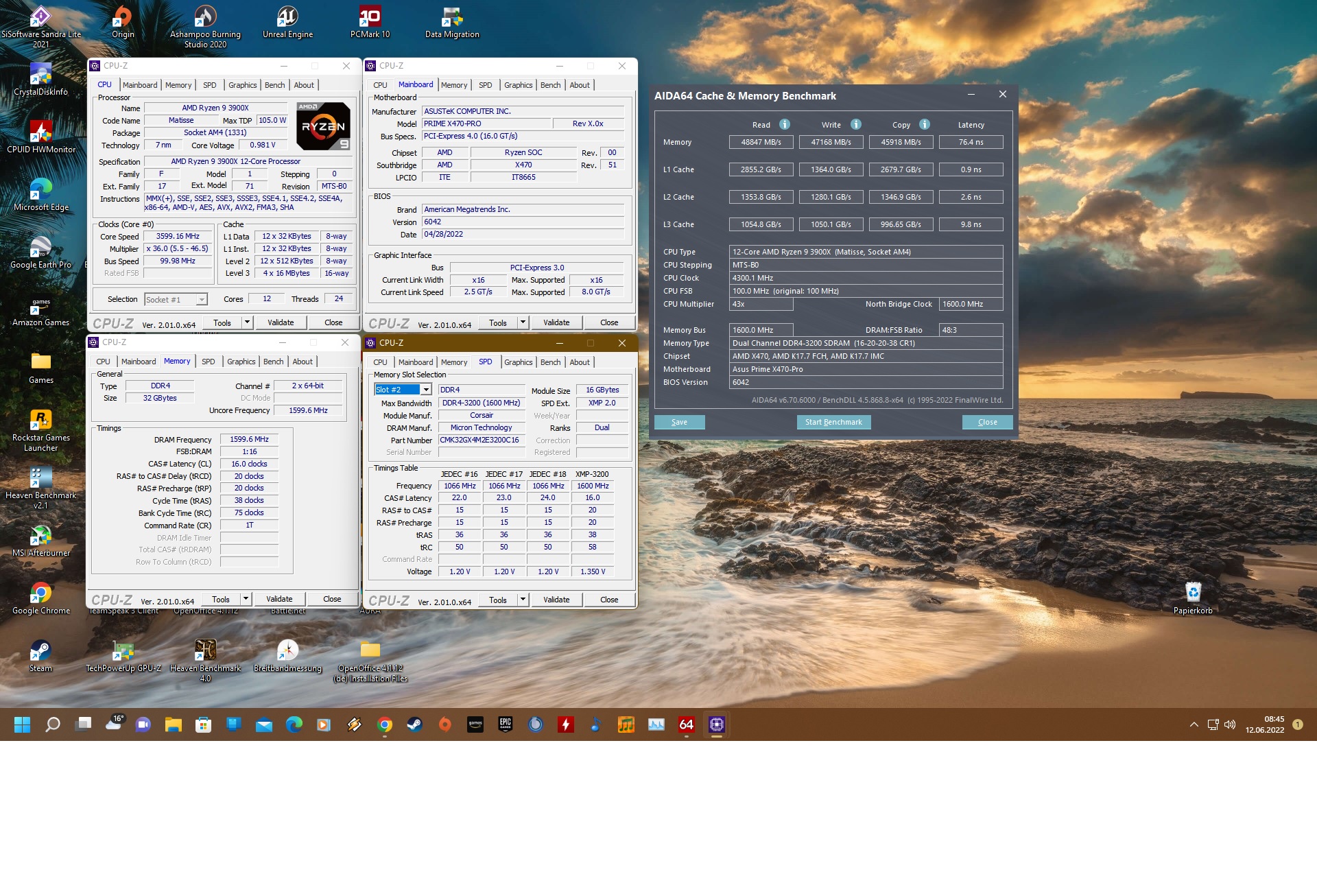Click the BIOS date 04/28/2022
This screenshot has width=1317, height=896.
[523, 234]
